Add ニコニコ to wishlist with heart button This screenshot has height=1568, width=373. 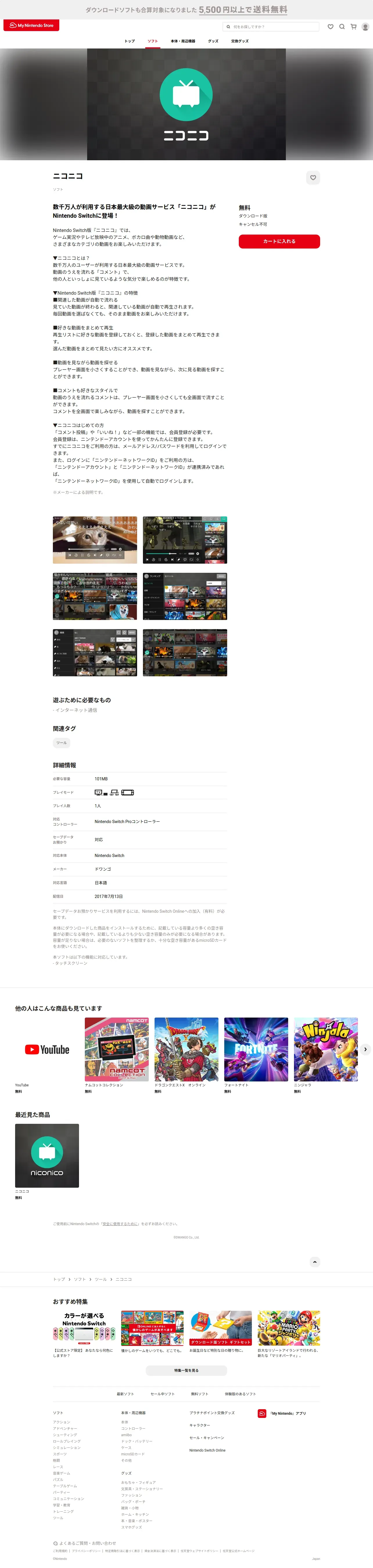coord(313,178)
